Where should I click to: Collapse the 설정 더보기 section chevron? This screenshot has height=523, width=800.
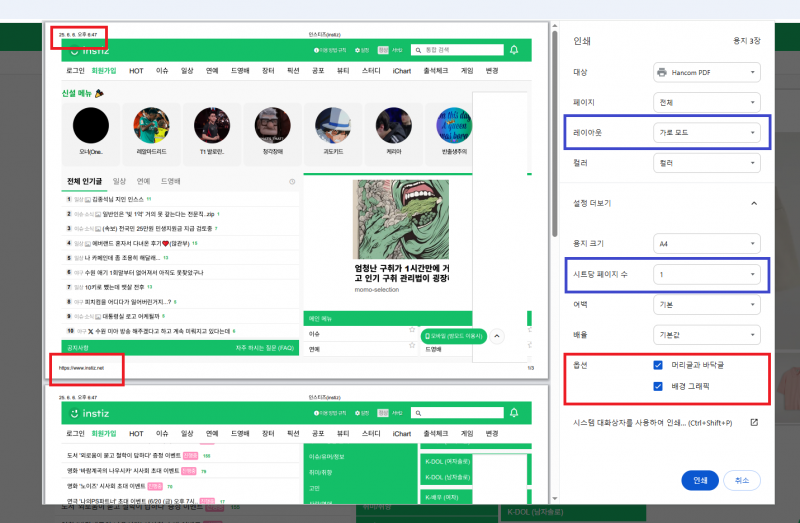point(754,204)
